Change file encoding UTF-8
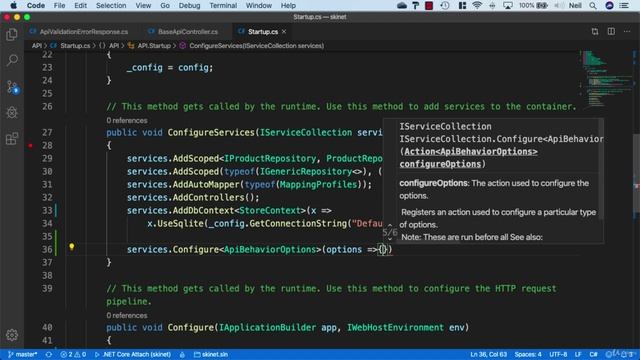640x360 pixels. coord(558,354)
